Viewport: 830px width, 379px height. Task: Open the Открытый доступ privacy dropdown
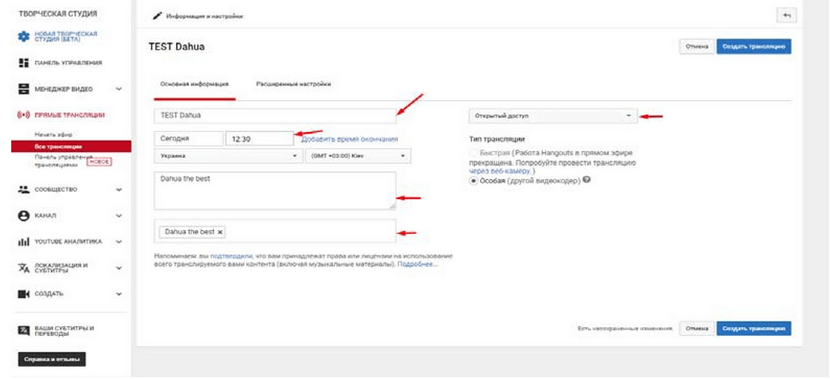pos(553,115)
